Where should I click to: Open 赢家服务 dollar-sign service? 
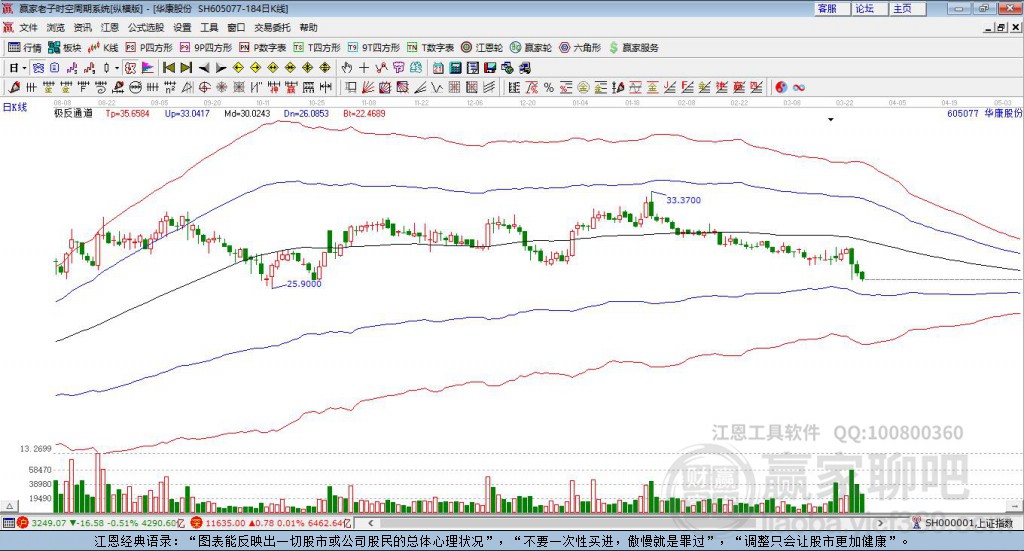pyautogui.click(x=634, y=48)
